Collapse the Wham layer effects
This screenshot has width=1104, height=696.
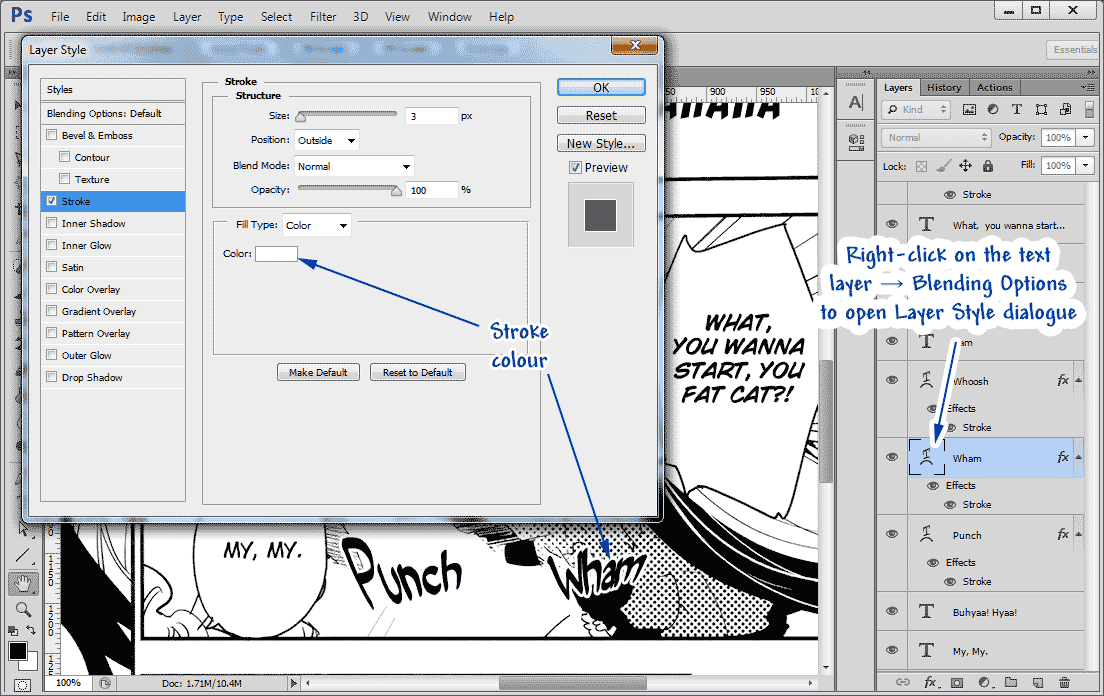(x=1078, y=457)
